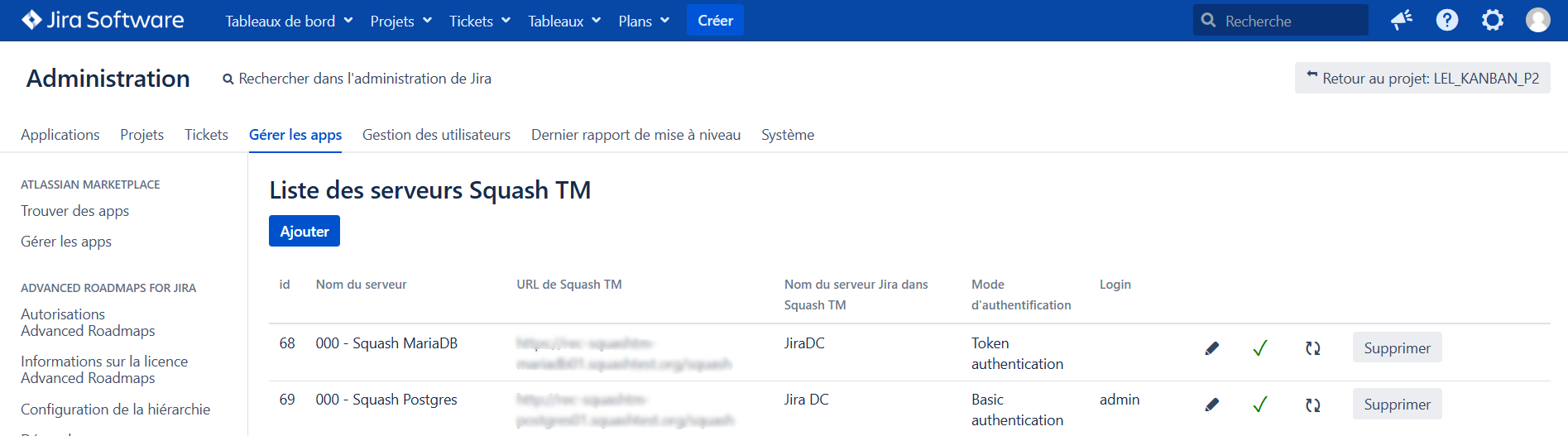Open the Plans dropdown menu
Image resolution: width=1568 pixels, height=436 pixels.
tap(643, 21)
